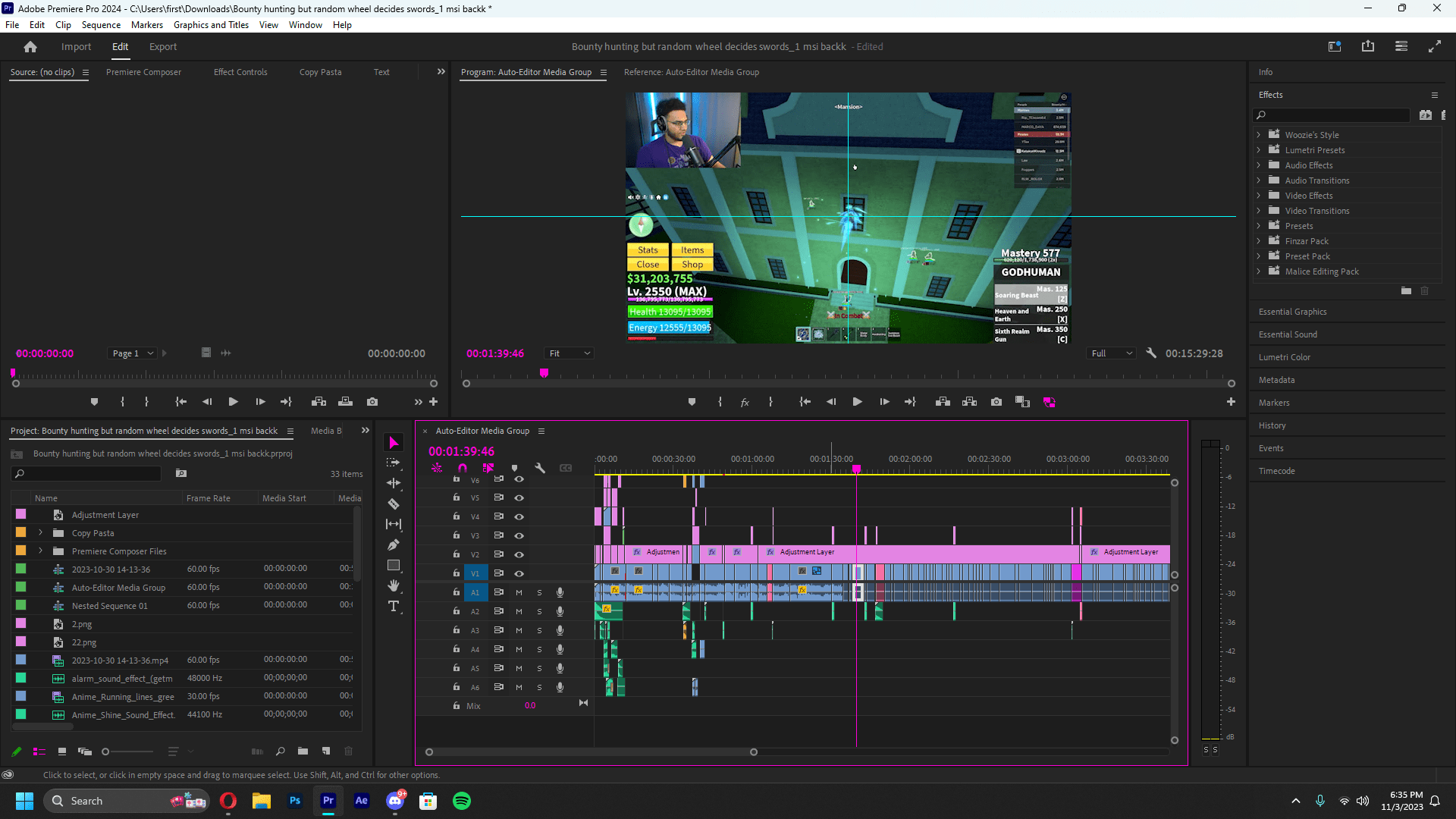Open Timeline Display Settings with the wrench icon

click(541, 468)
